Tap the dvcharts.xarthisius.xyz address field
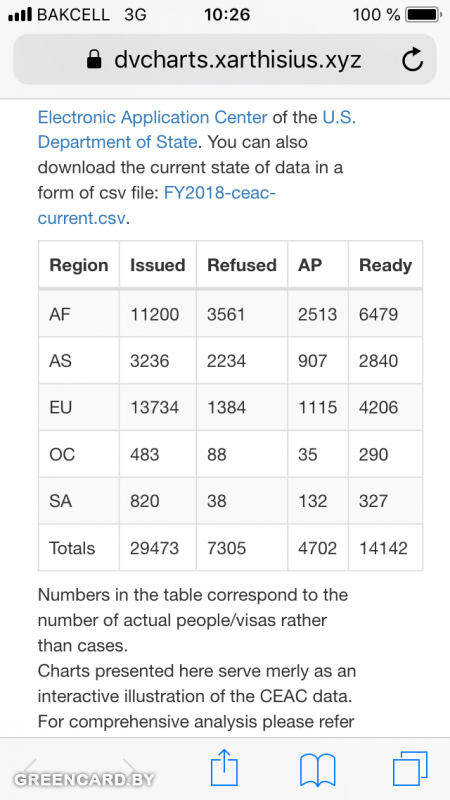 (225, 60)
